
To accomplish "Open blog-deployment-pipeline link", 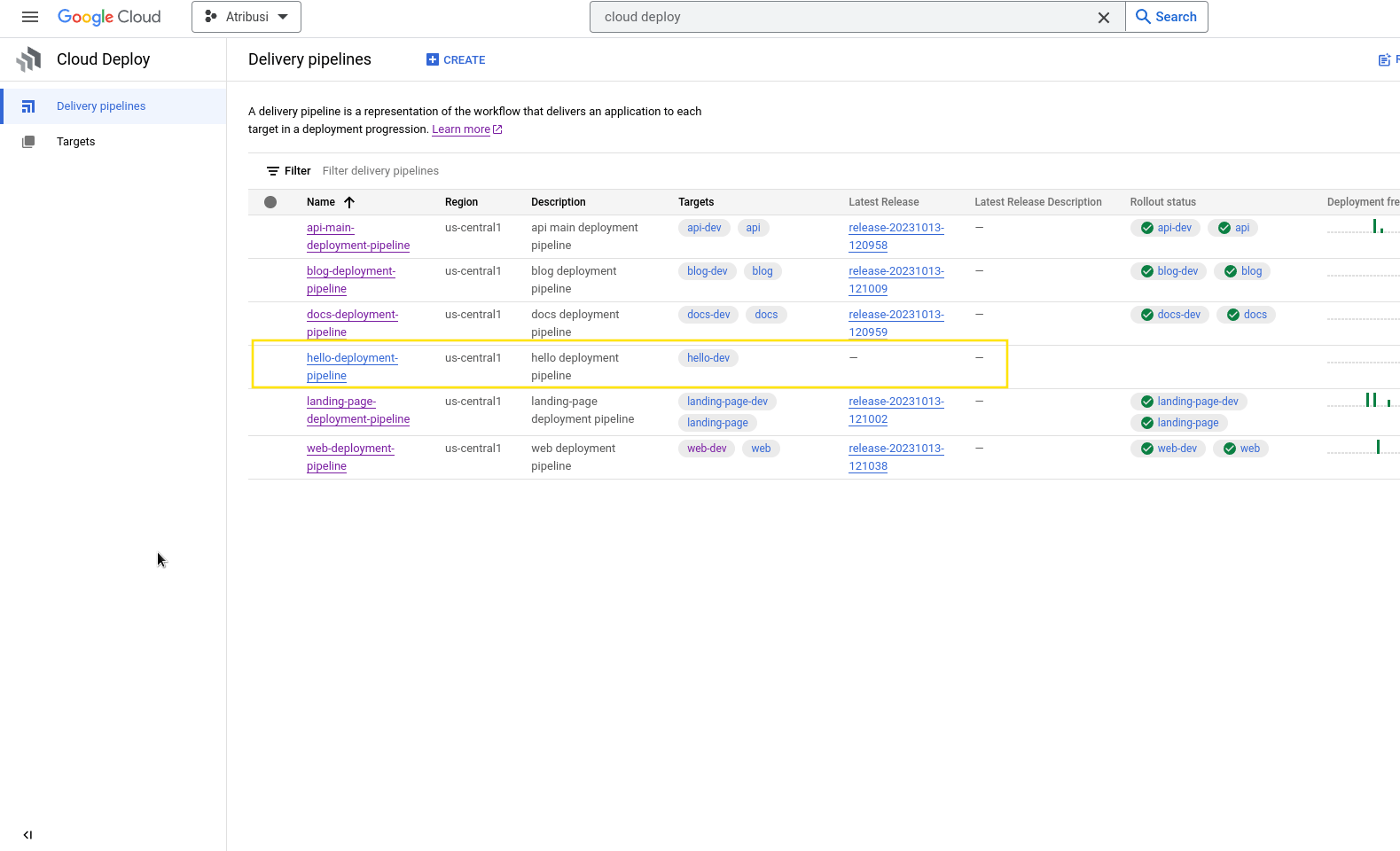I will [351, 280].
